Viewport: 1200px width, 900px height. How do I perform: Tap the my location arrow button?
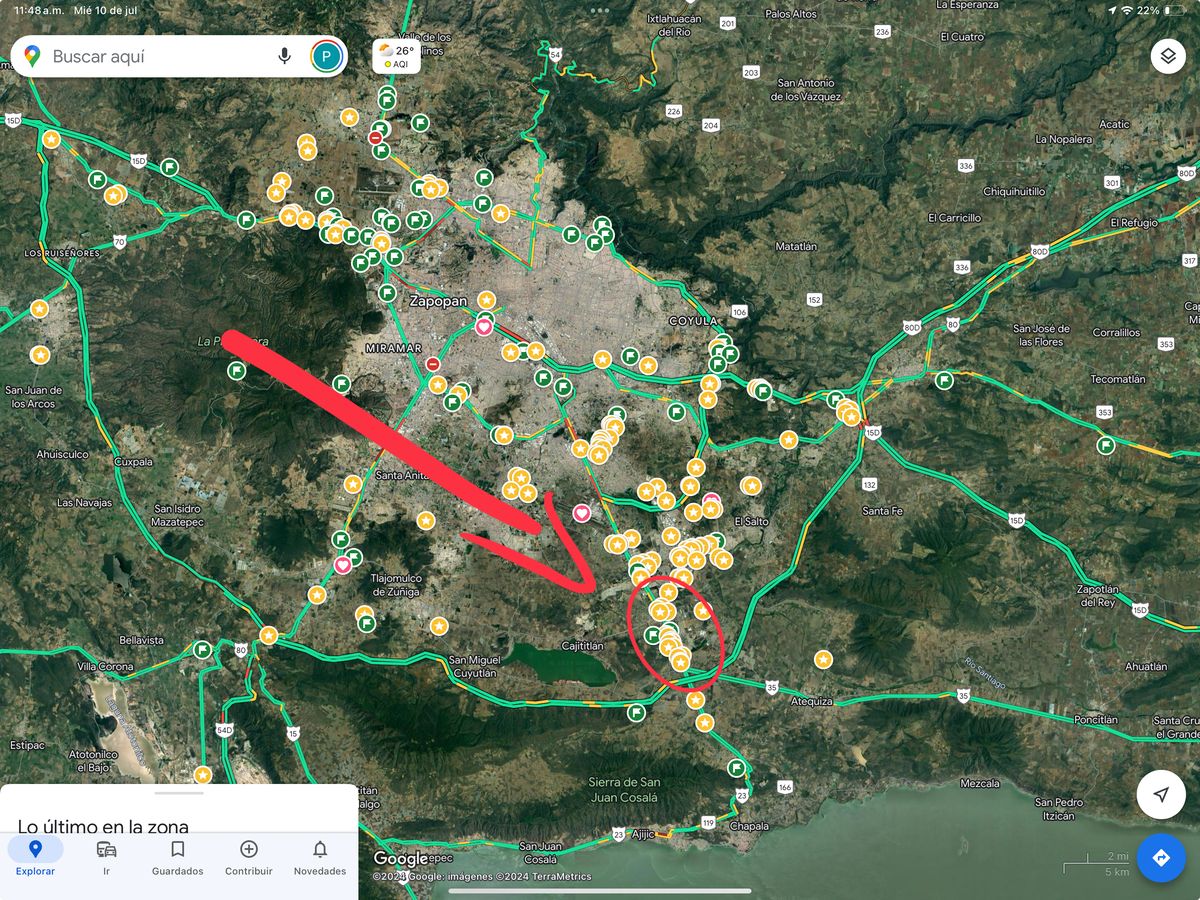(1160, 795)
